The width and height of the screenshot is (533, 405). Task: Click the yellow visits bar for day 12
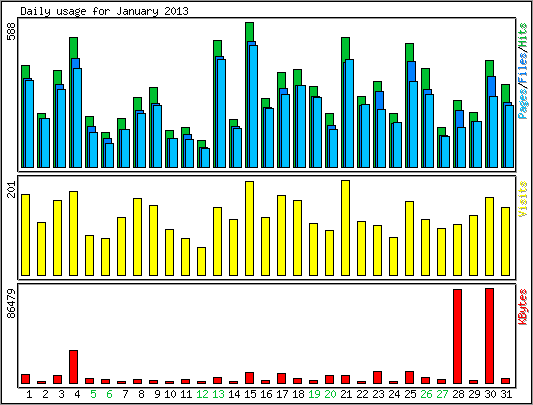(202, 261)
